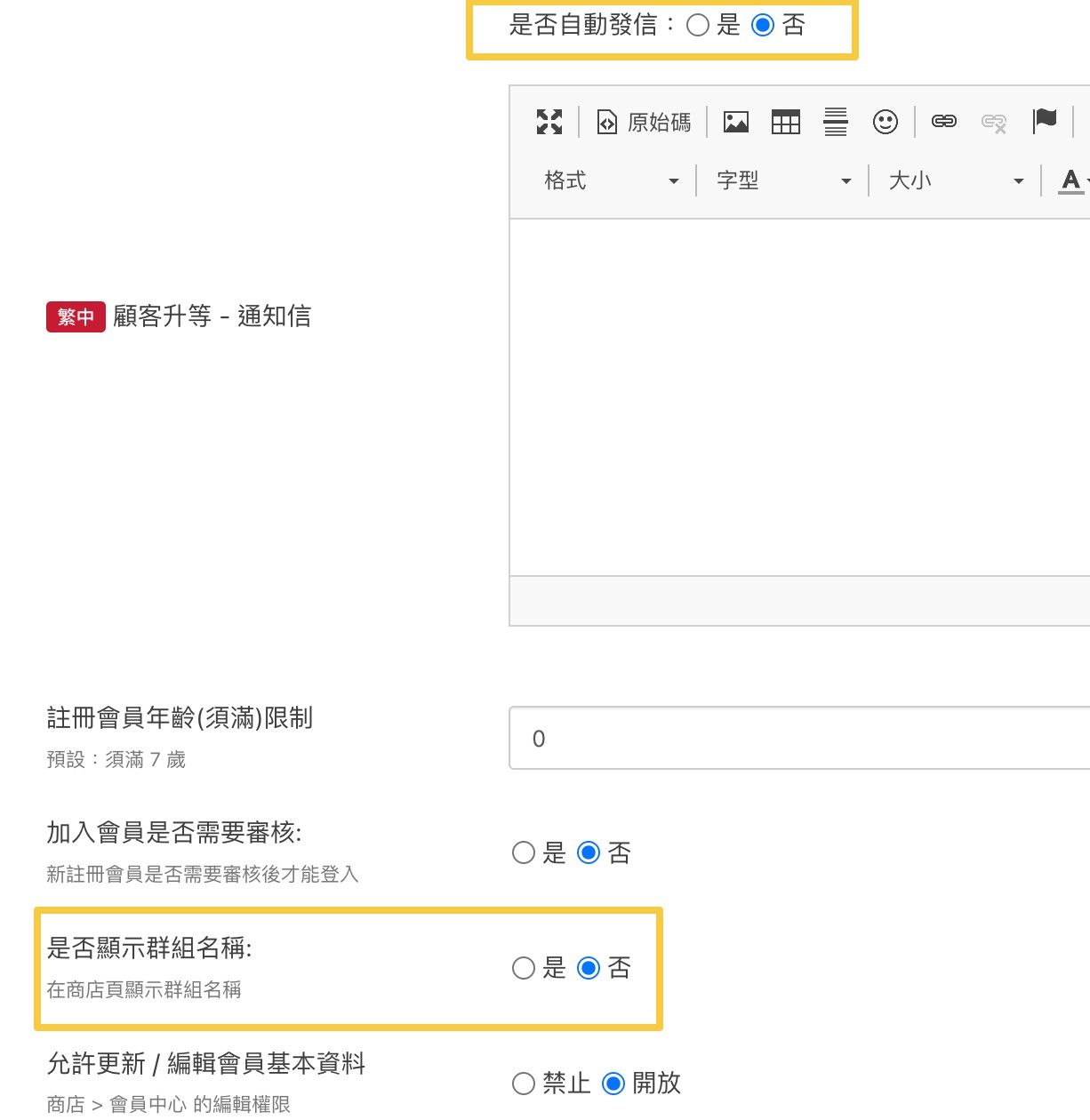
Task: Select 是 for 是否自動發信
Action: 699,25
